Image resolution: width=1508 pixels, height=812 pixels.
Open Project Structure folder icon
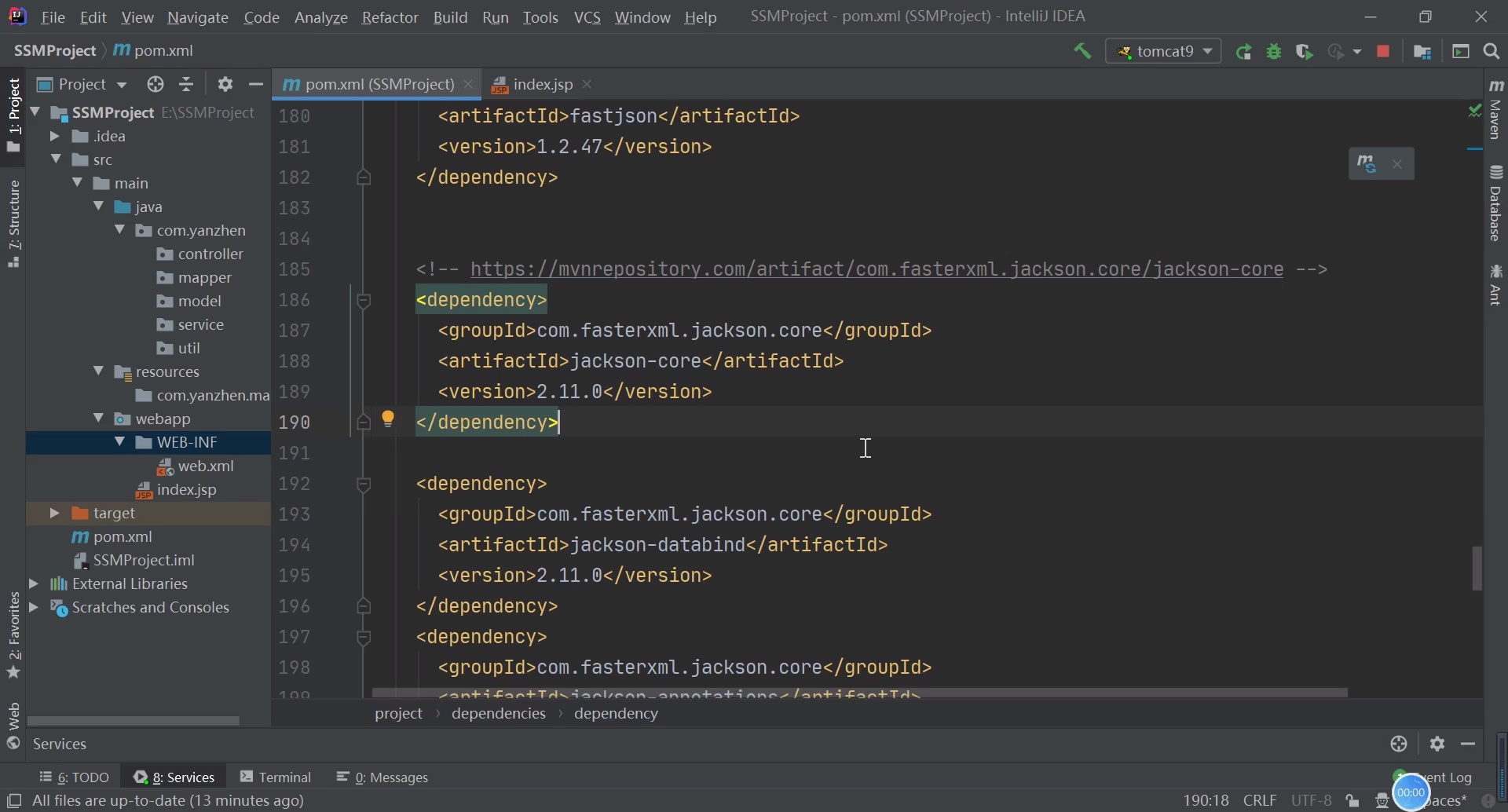click(x=1422, y=52)
